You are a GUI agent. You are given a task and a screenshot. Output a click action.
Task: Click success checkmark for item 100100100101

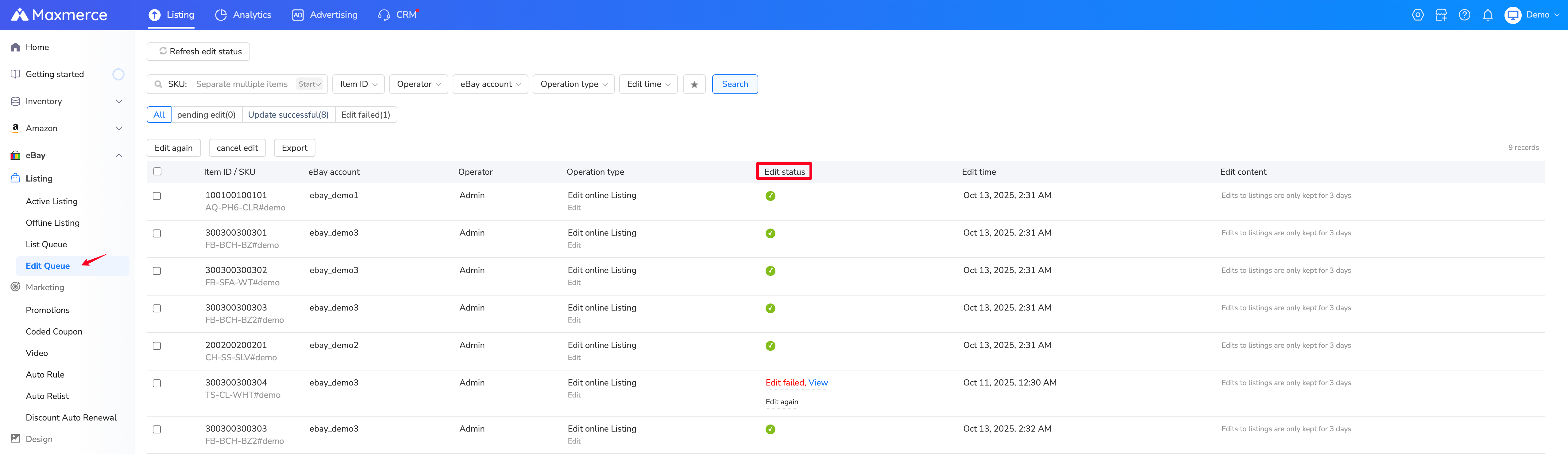770,196
